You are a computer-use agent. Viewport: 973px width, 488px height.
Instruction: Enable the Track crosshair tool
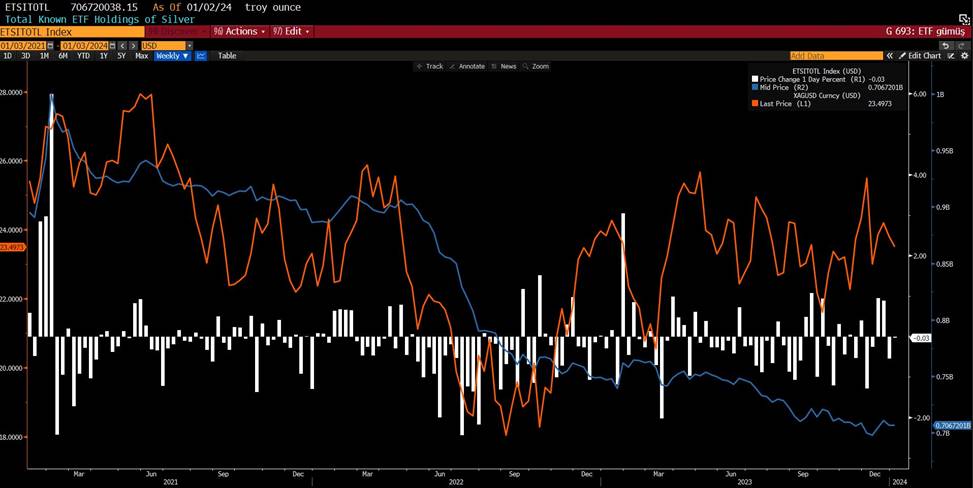tap(430, 66)
